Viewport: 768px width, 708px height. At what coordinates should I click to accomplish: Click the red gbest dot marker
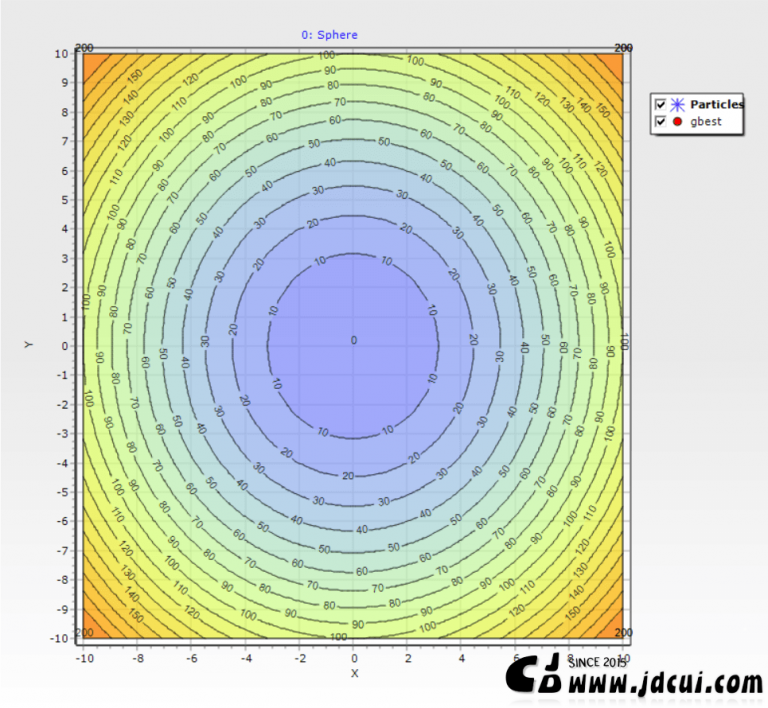point(678,122)
